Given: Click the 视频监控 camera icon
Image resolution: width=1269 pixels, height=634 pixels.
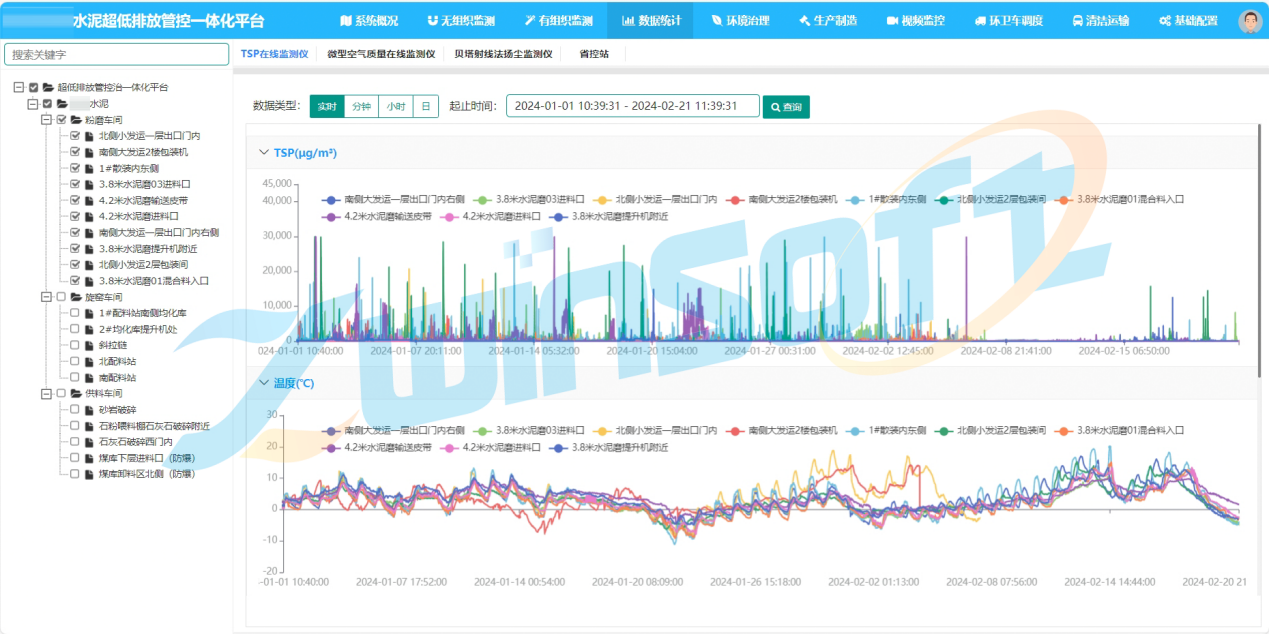Looking at the screenshot, I should tap(892, 20).
